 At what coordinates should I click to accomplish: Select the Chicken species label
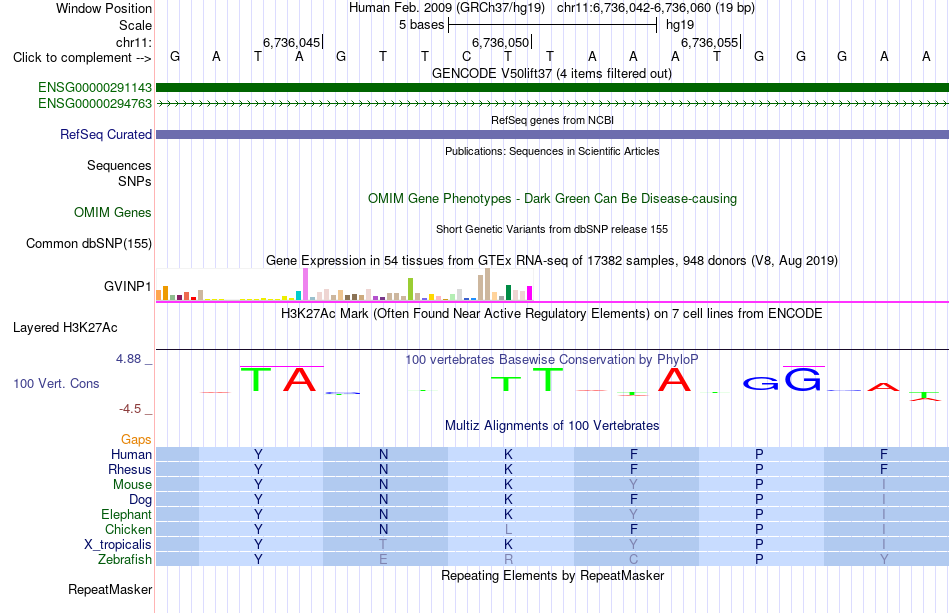coord(128,529)
